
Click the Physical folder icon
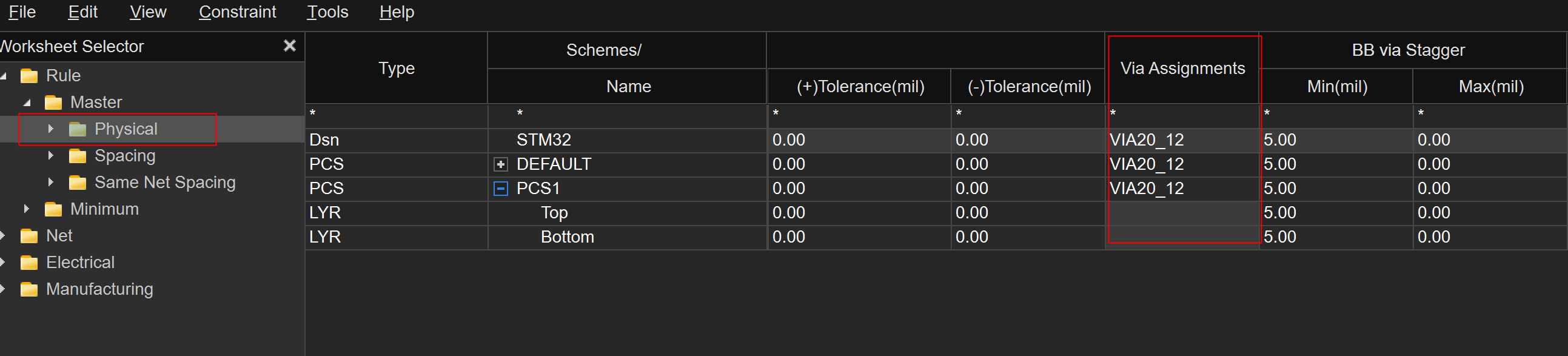tap(77, 129)
